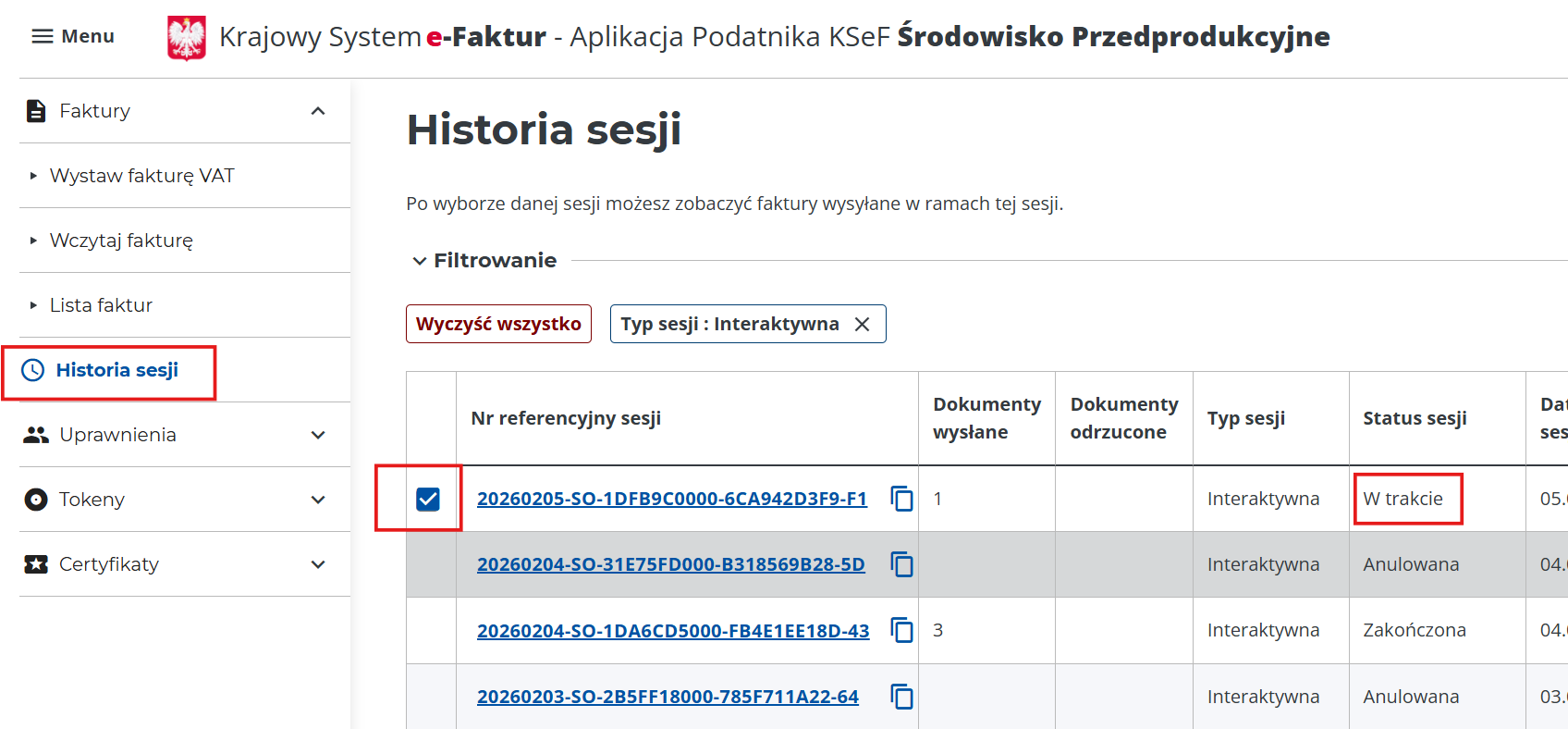Copy reference number 20260205-SO-1DFB9C0000-6CA942D3F9-F1
Image resolution: width=1568 pixels, height=729 pixels.
coord(901,499)
